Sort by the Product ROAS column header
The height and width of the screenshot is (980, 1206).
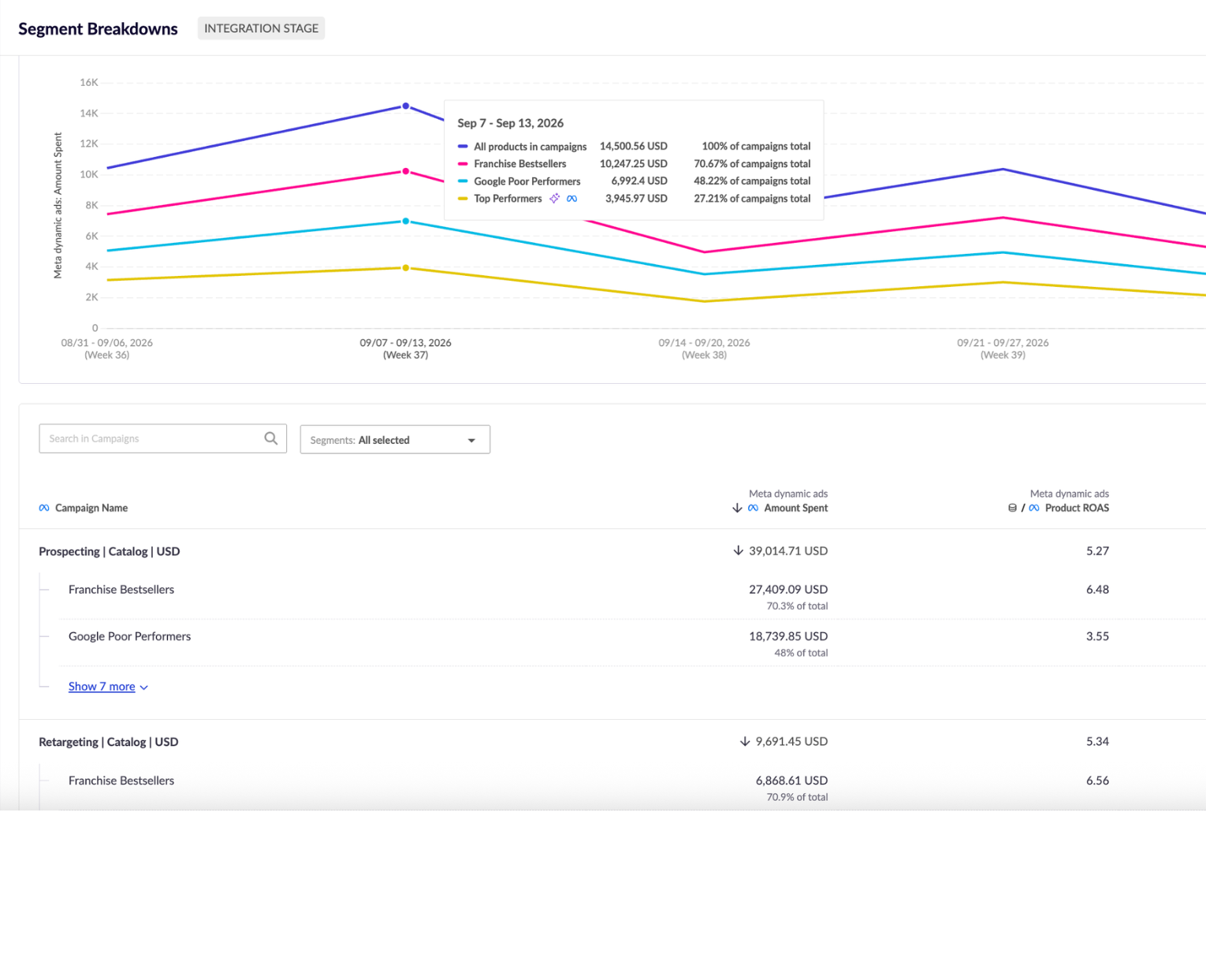[x=1077, y=508]
